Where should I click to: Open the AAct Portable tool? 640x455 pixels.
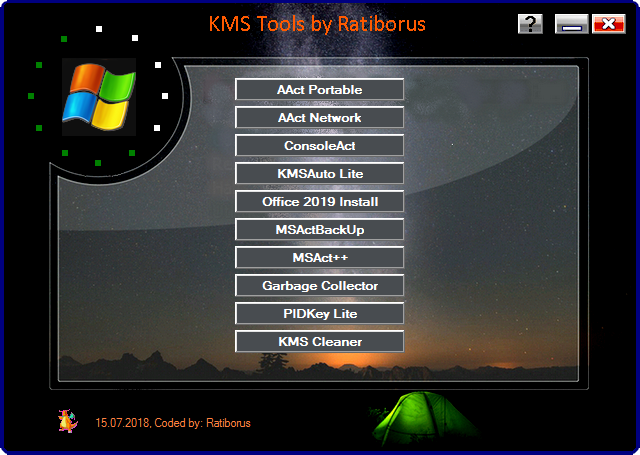(x=319, y=90)
